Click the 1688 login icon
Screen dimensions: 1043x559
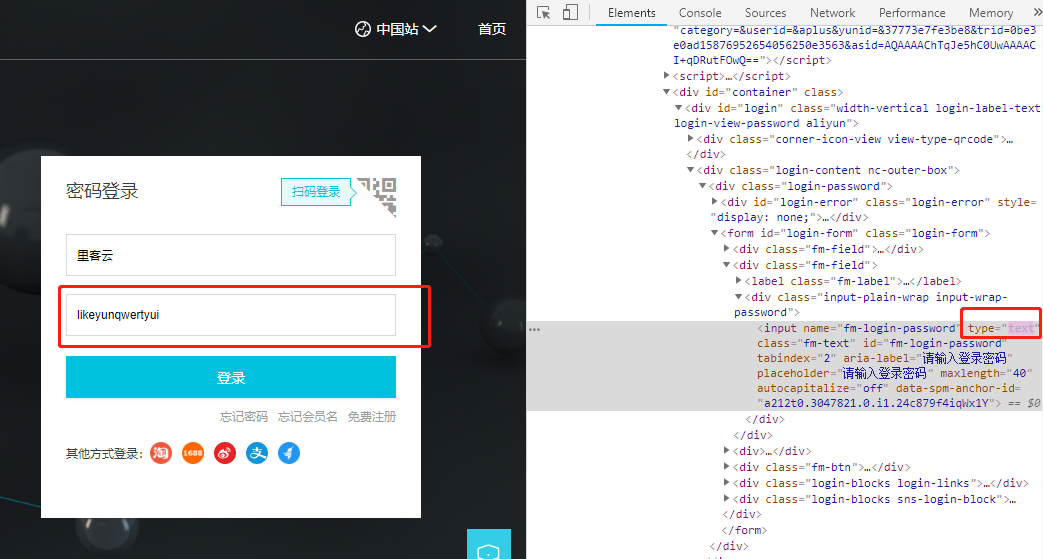click(x=193, y=454)
